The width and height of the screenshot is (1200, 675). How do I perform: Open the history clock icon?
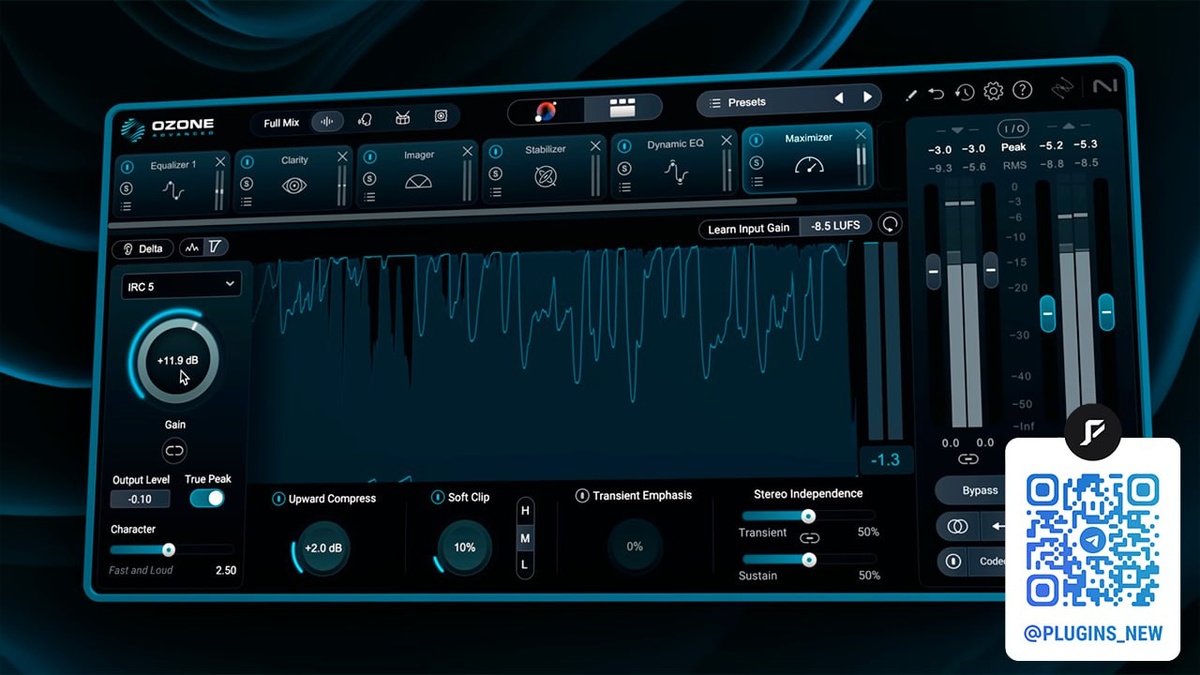(x=964, y=92)
